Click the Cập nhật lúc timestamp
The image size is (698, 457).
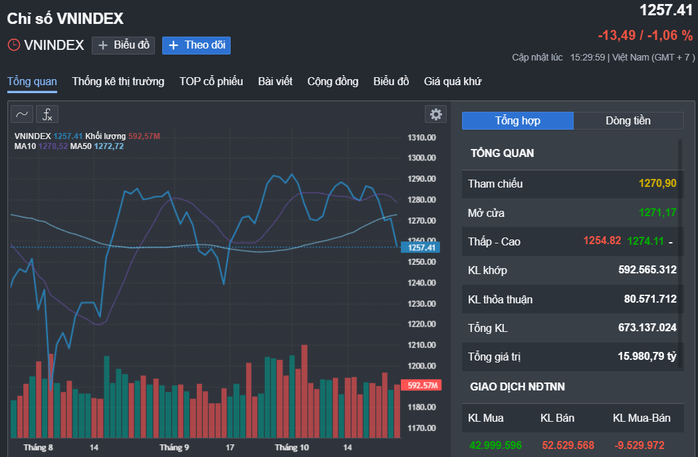click(x=603, y=57)
